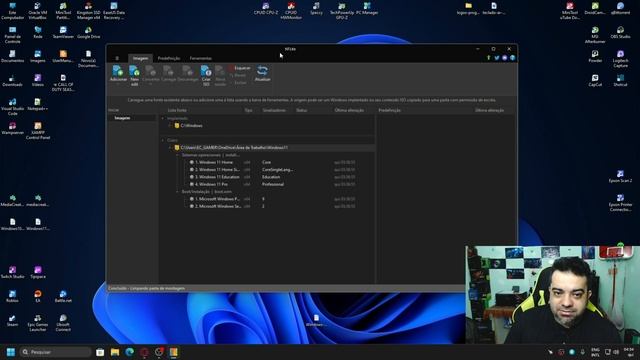Click the Twitter icon in NTLite title area

(x=497, y=58)
